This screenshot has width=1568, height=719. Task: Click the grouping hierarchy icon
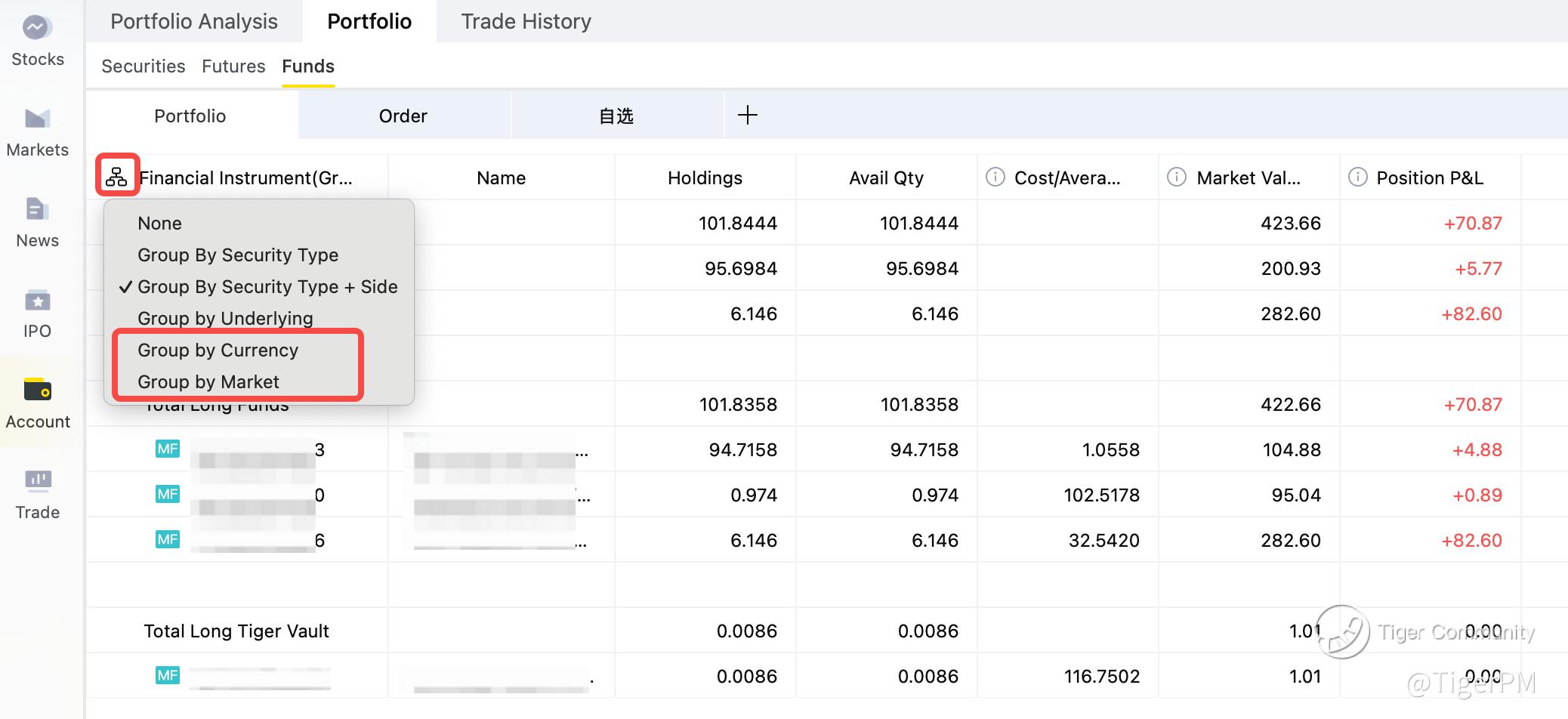point(117,177)
